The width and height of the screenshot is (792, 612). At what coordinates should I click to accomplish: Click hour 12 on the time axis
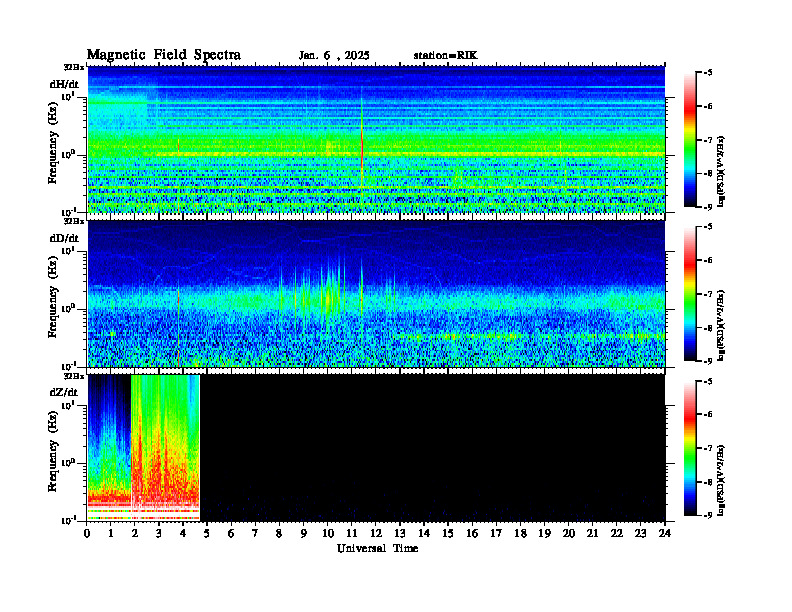coord(376,534)
